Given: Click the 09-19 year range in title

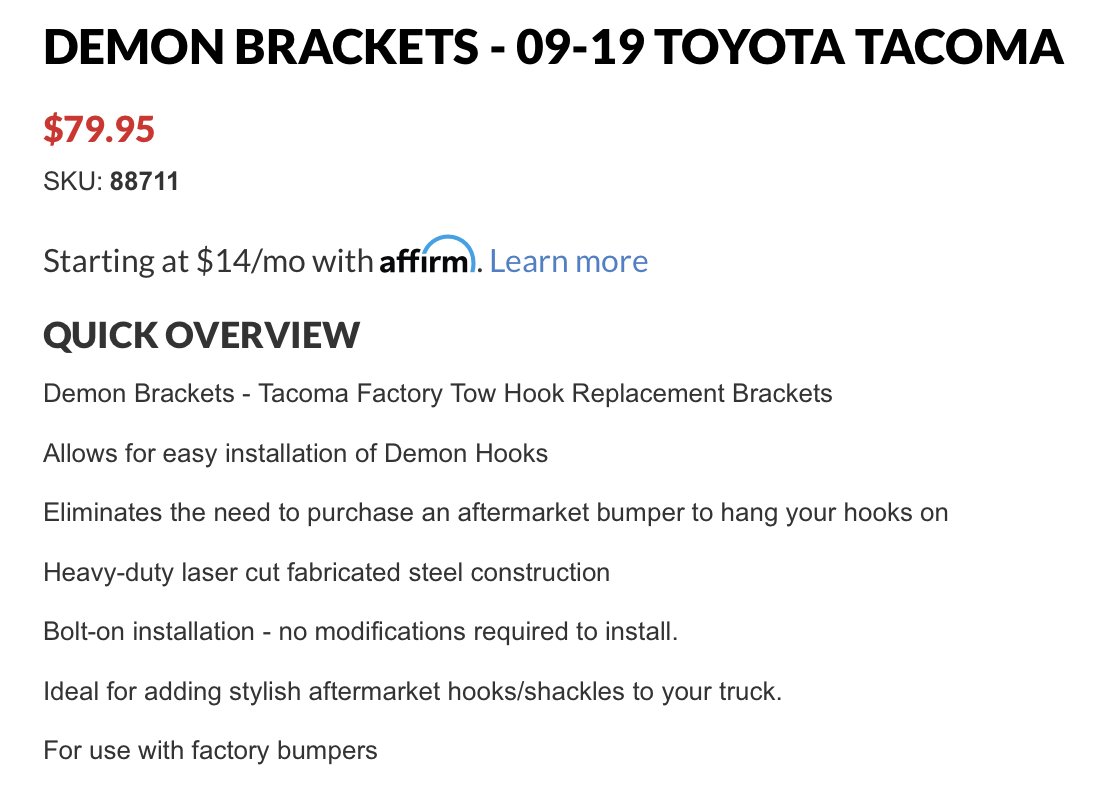Looking at the screenshot, I should coord(579,47).
